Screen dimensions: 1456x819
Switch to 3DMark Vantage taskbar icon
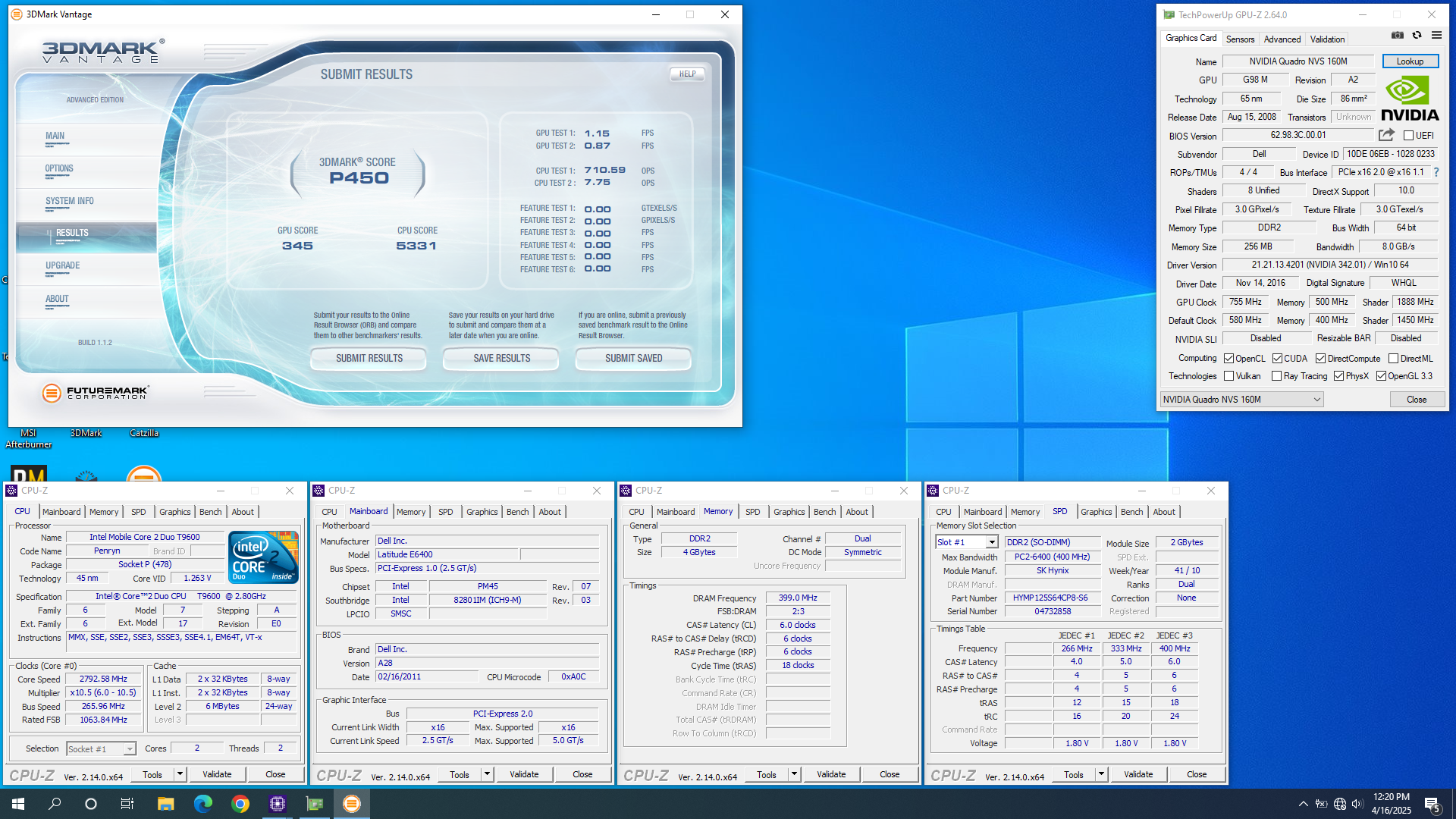[x=351, y=804]
